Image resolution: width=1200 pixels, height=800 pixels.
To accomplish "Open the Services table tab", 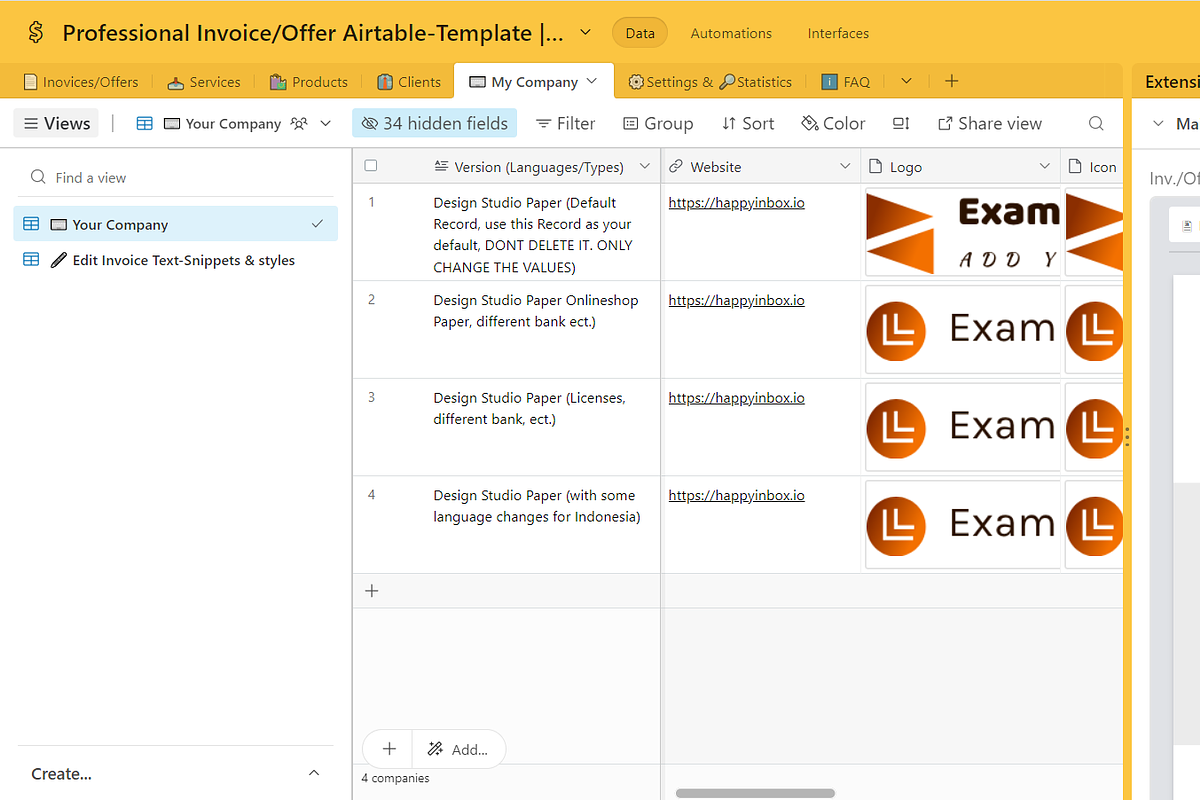I will click(x=203, y=82).
